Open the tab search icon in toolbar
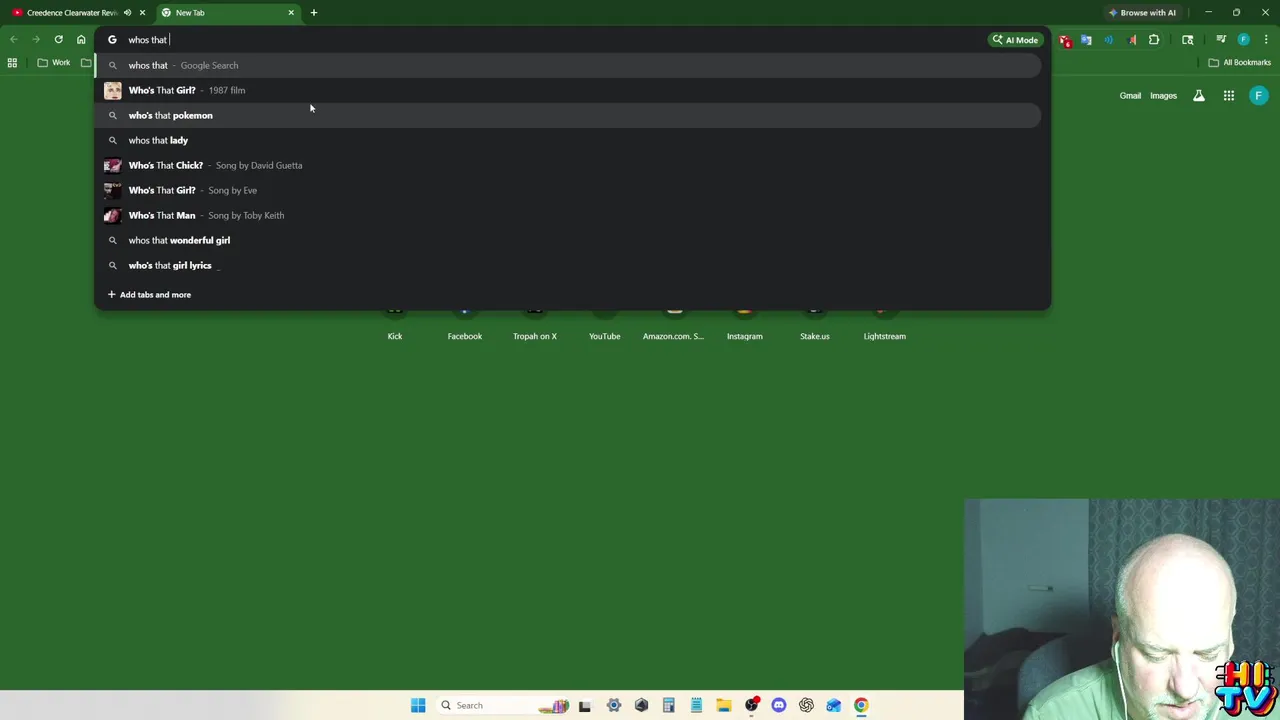This screenshot has height=720, width=1280. tap(1187, 40)
